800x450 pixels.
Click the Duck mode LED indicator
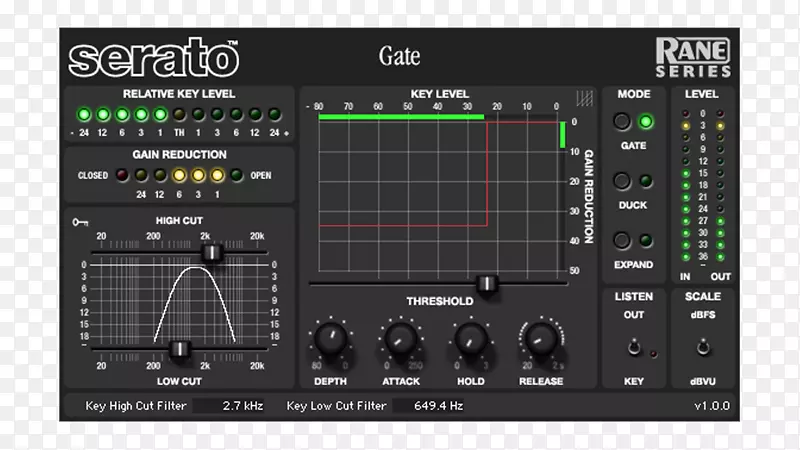pyautogui.click(x=646, y=181)
